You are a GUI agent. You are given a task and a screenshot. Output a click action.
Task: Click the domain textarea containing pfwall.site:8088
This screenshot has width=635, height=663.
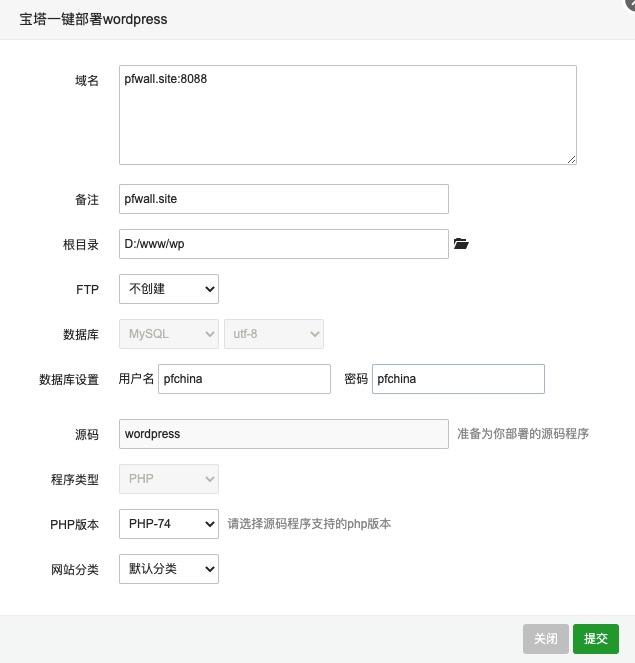(347, 114)
